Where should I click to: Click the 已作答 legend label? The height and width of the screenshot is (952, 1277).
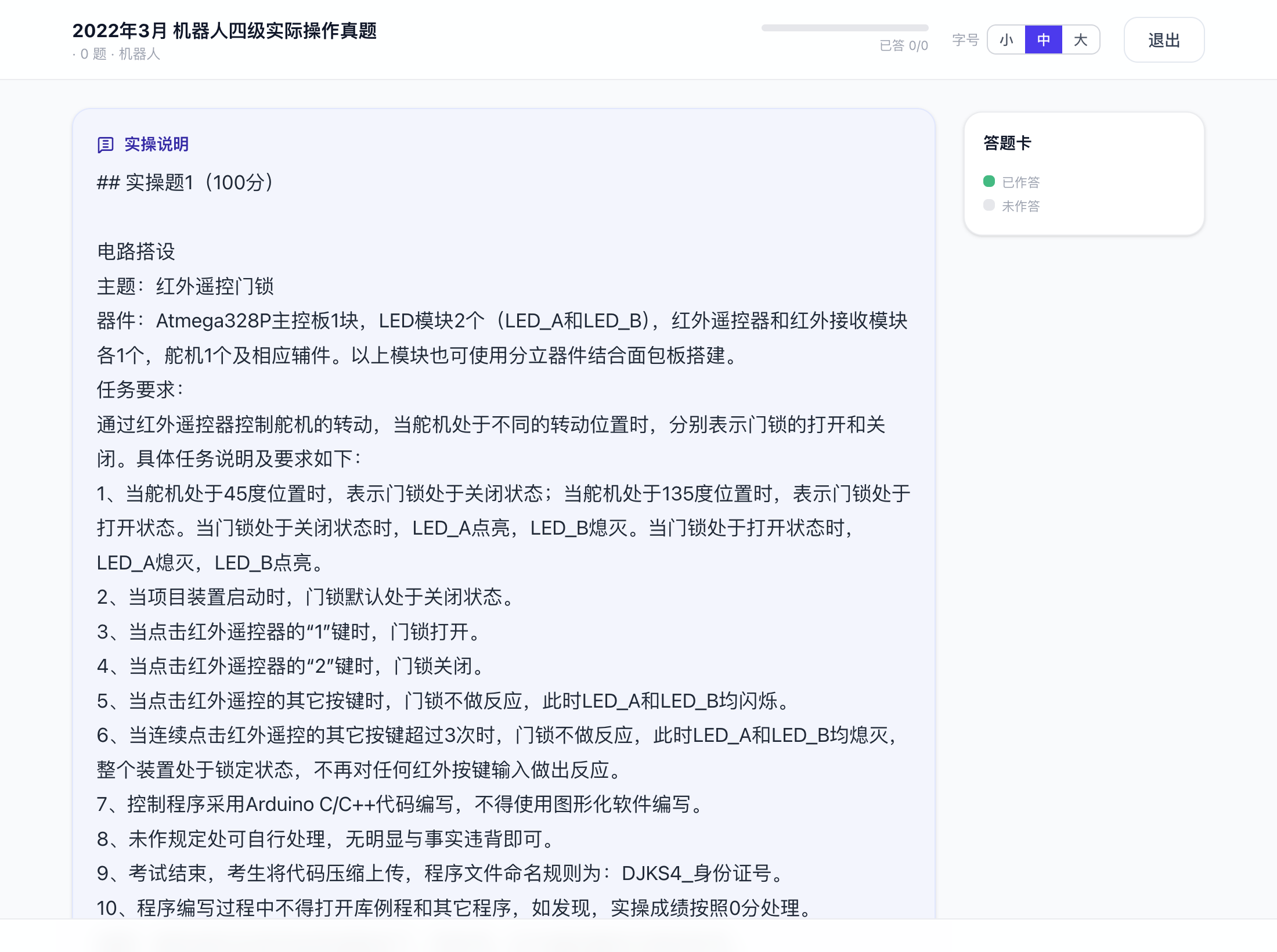tap(1021, 182)
